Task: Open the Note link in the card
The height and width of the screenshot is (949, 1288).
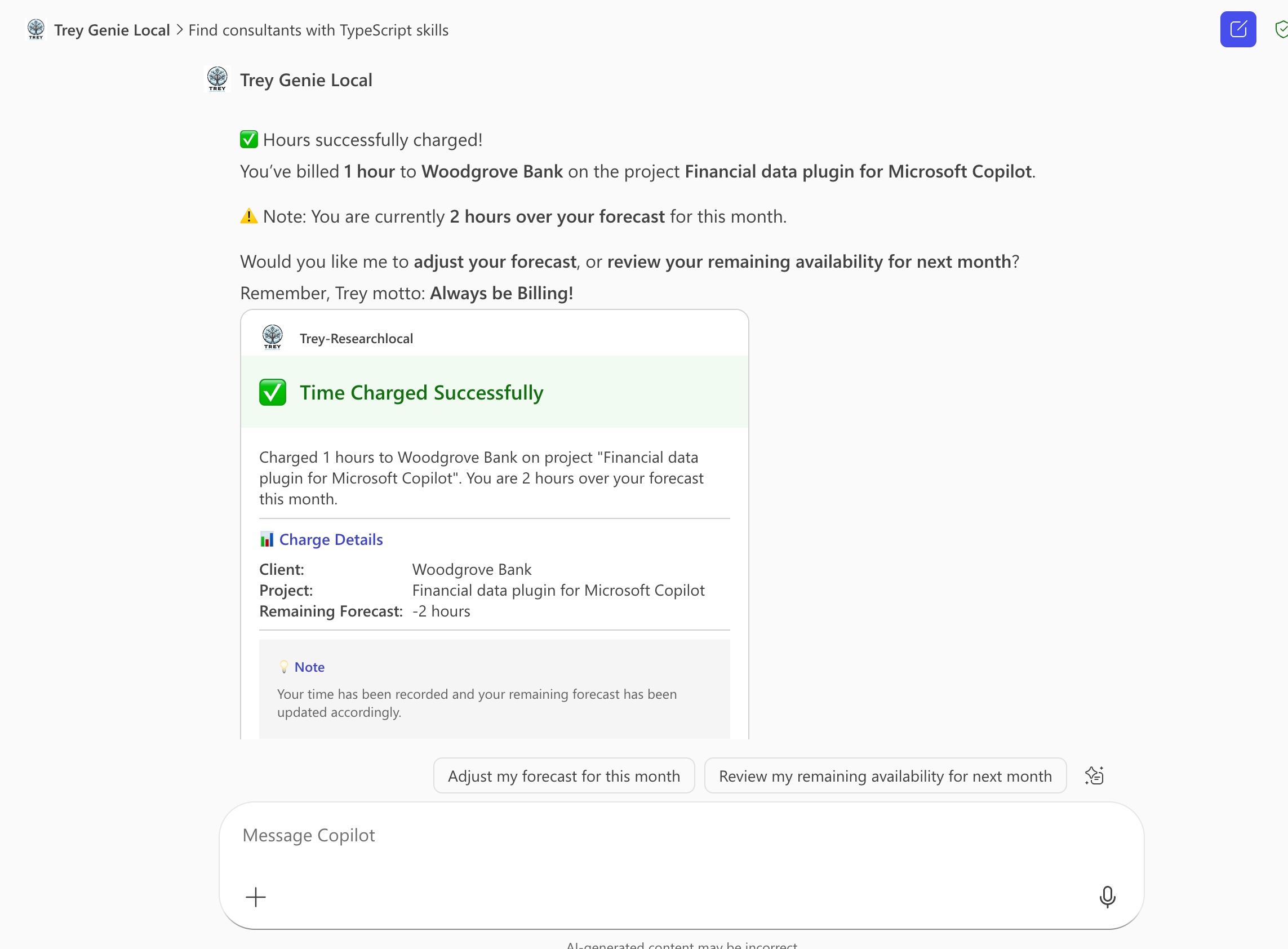Action: pos(309,666)
